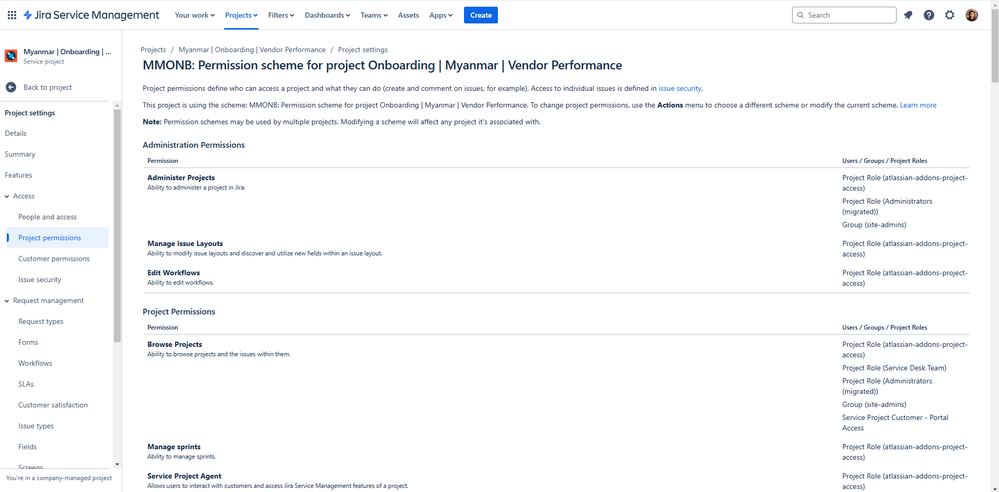The height and width of the screenshot is (492, 999).
Task: Open the Apps dropdown menu
Action: 441,15
